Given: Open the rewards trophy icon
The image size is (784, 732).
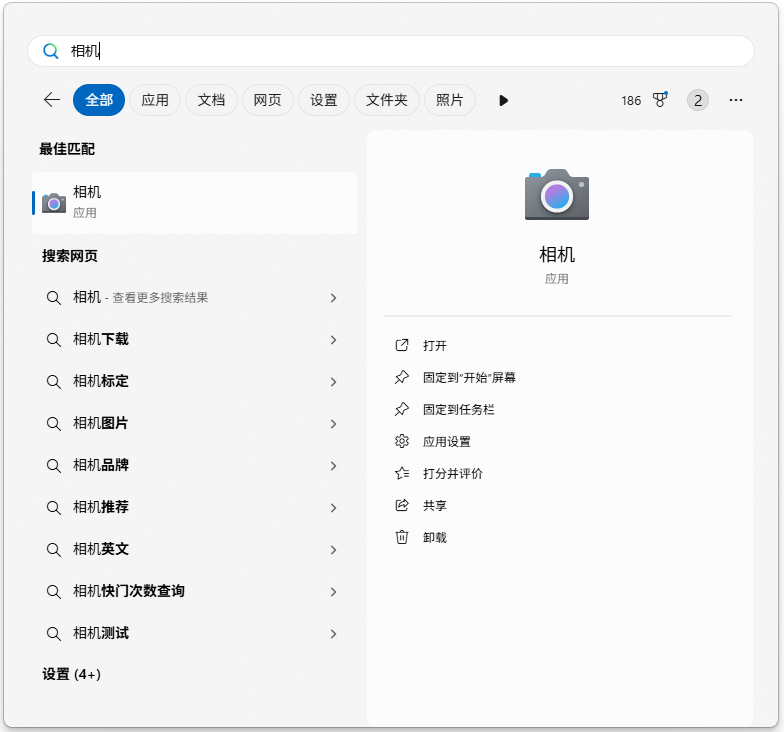Looking at the screenshot, I should (x=660, y=100).
